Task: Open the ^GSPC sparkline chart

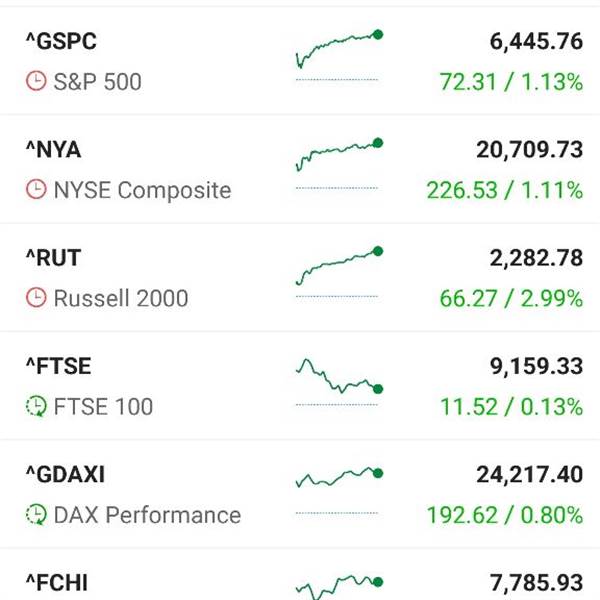Action: click(339, 55)
